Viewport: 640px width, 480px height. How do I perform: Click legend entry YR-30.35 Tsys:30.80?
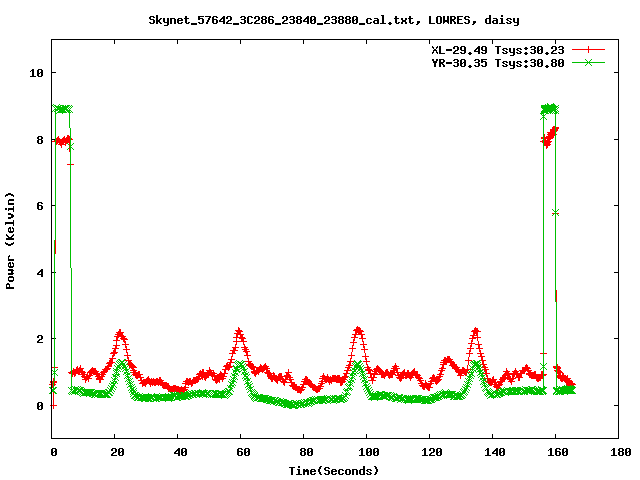tap(498, 63)
